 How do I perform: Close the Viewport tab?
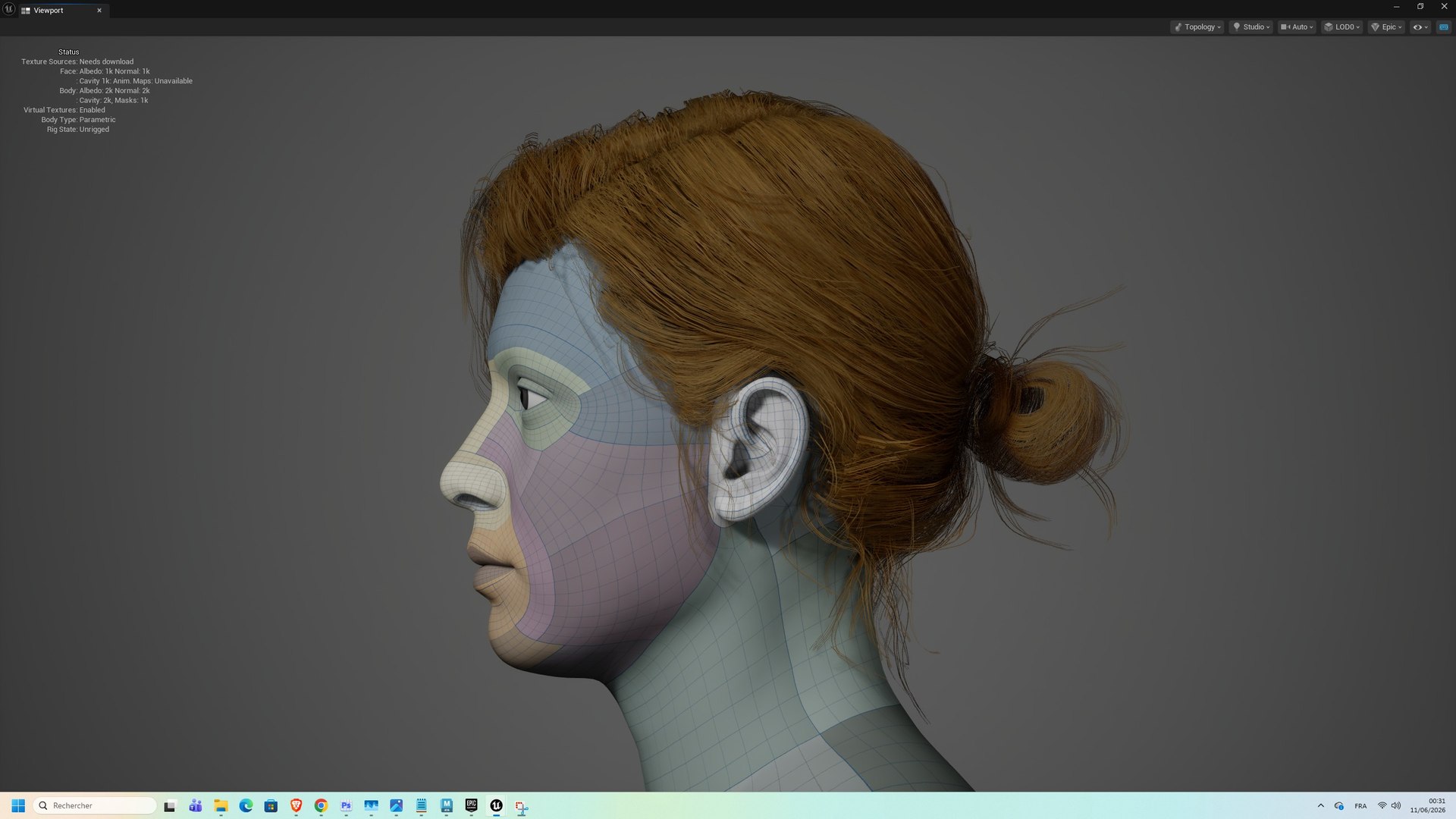[x=99, y=11]
